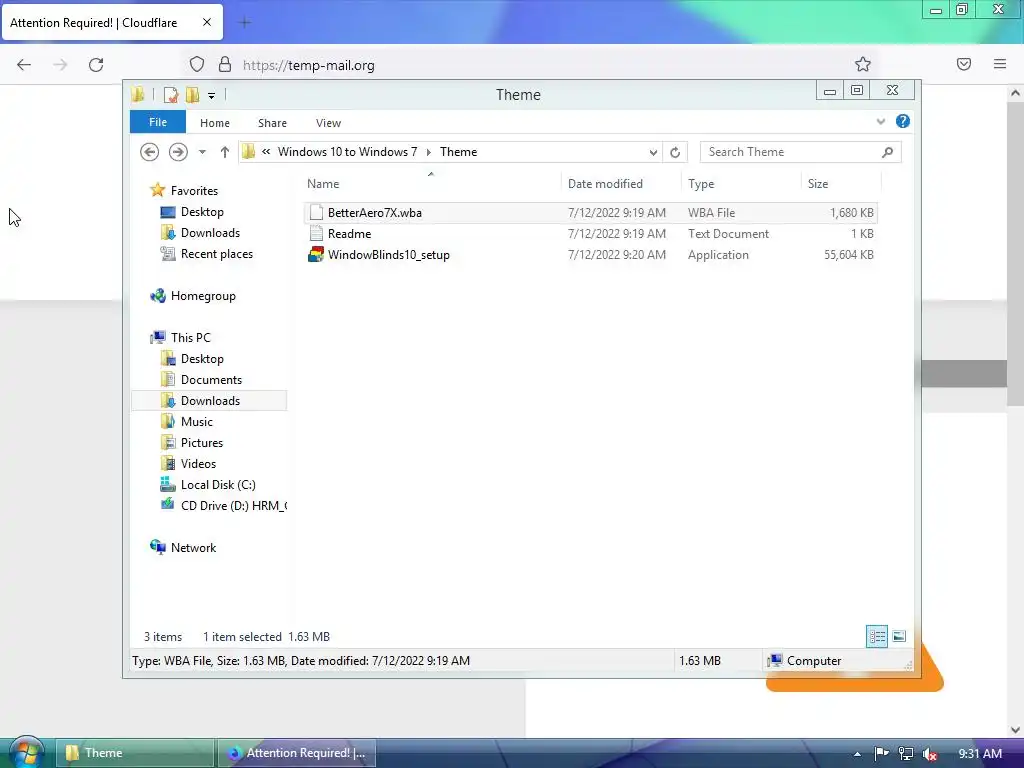Click 'Windows 10 to Windows 7' breadcrumb
Screen dimensions: 1024x768
pos(347,152)
